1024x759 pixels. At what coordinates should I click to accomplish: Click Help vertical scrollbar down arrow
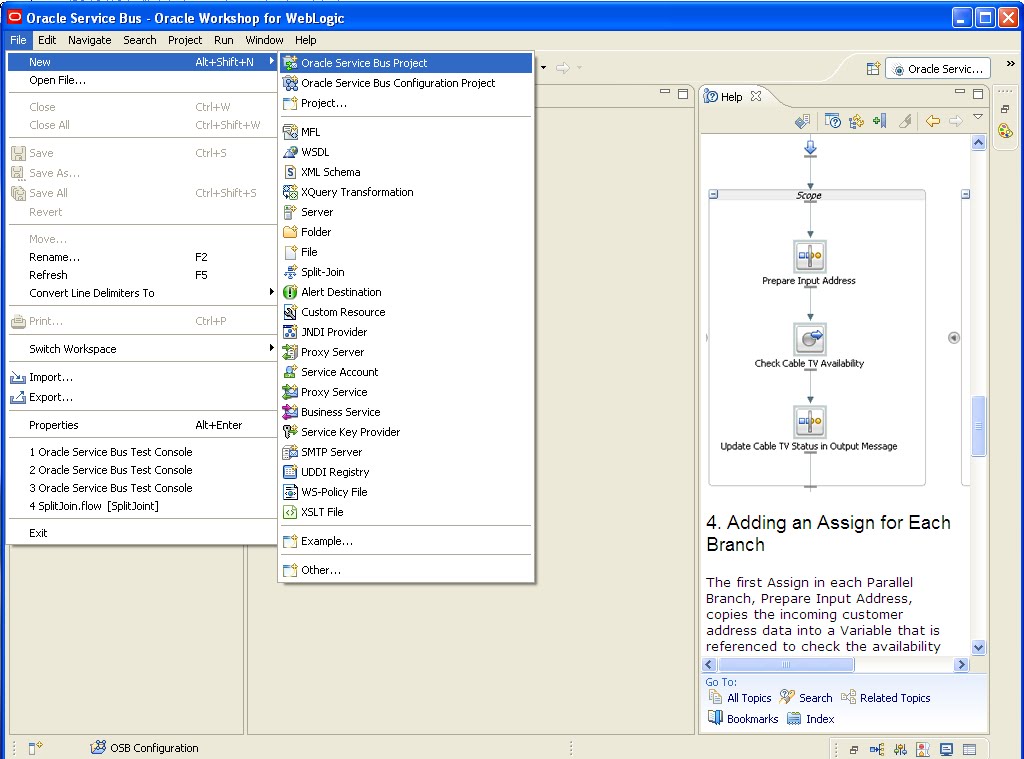click(x=978, y=647)
